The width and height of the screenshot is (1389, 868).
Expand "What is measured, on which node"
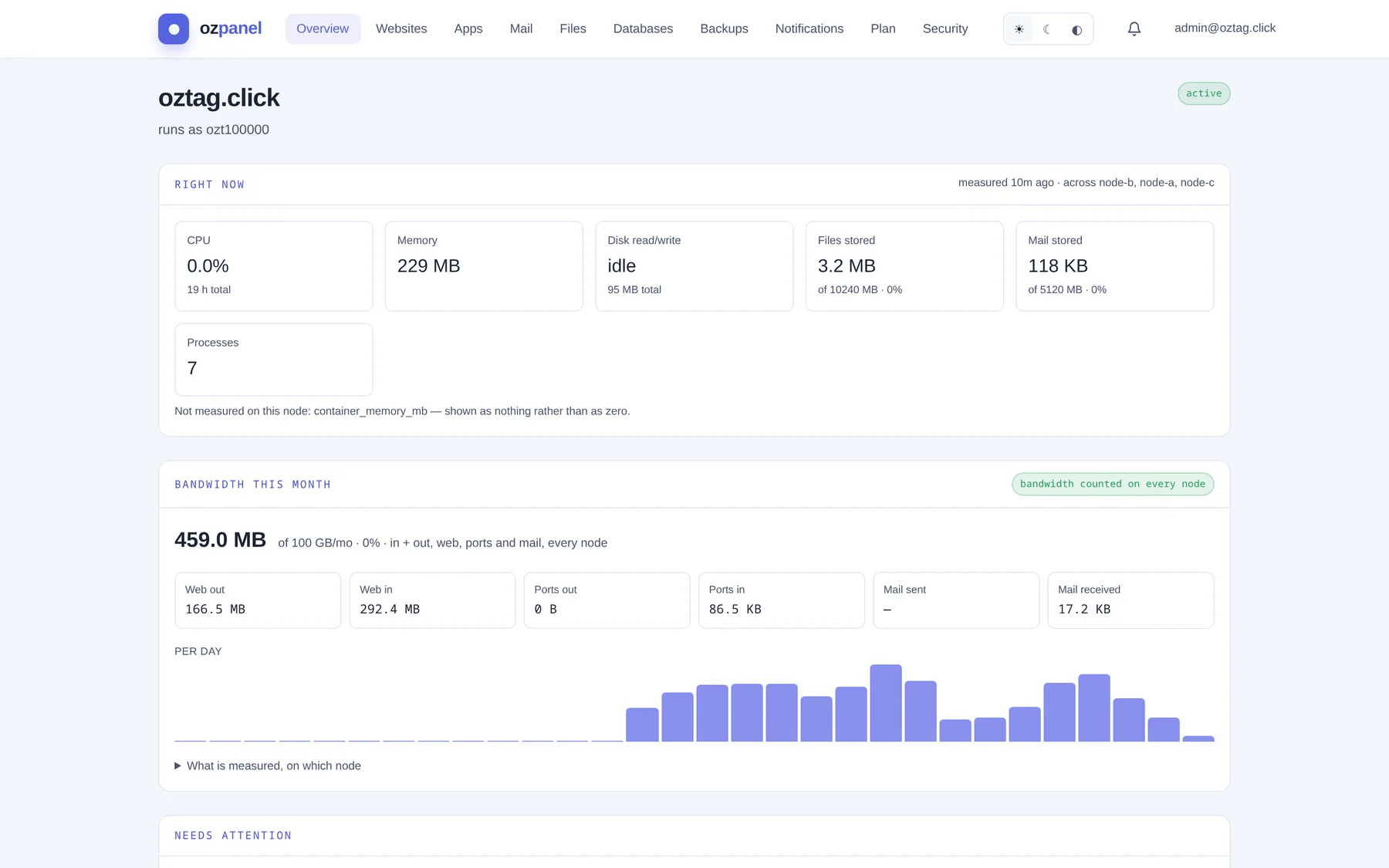(268, 765)
